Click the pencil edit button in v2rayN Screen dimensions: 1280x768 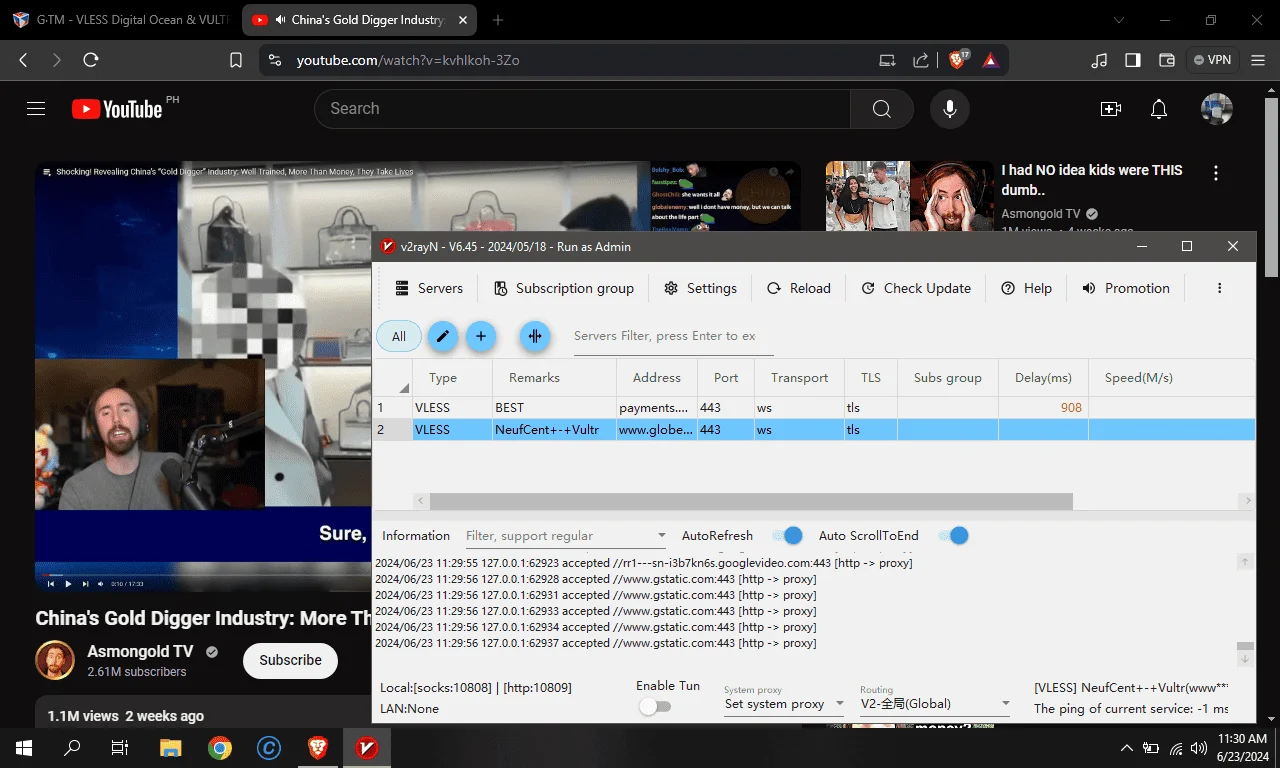click(443, 336)
